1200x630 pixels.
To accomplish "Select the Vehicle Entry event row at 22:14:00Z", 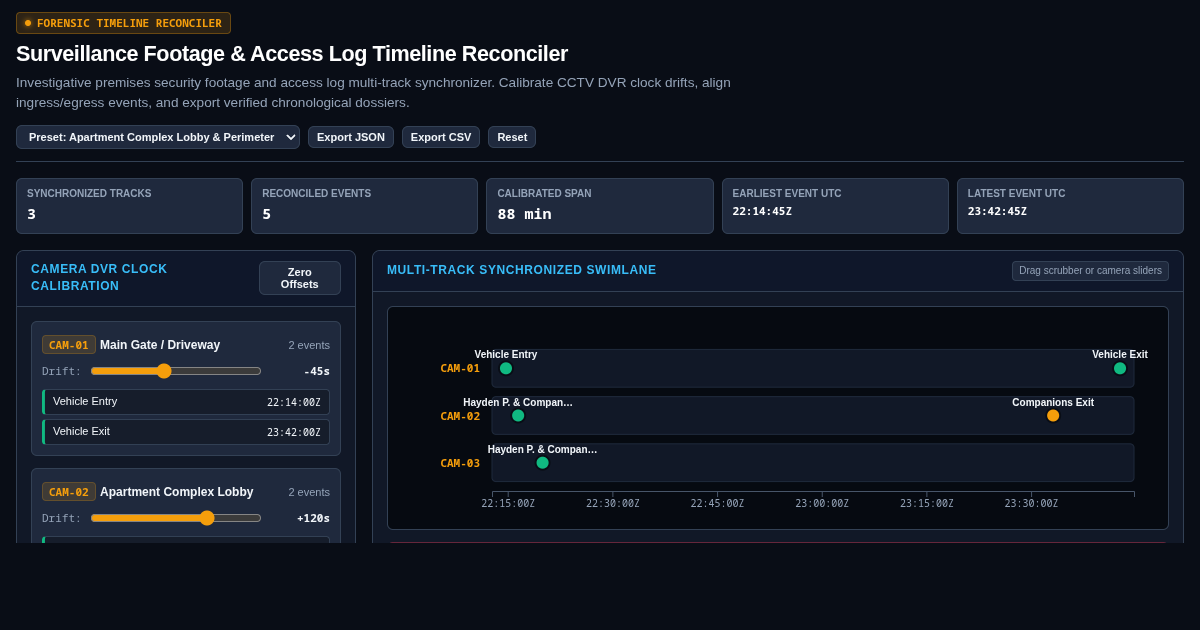I will click(186, 402).
